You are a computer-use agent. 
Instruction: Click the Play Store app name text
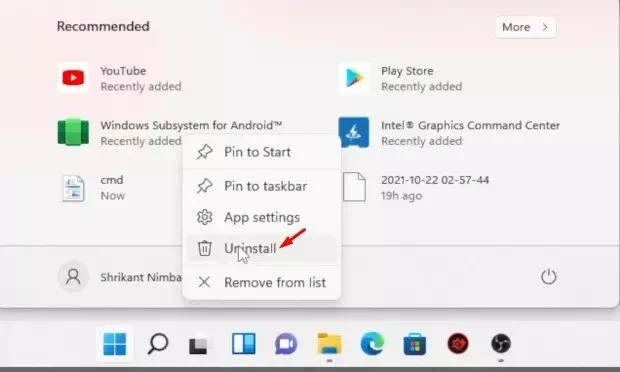[x=407, y=71]
